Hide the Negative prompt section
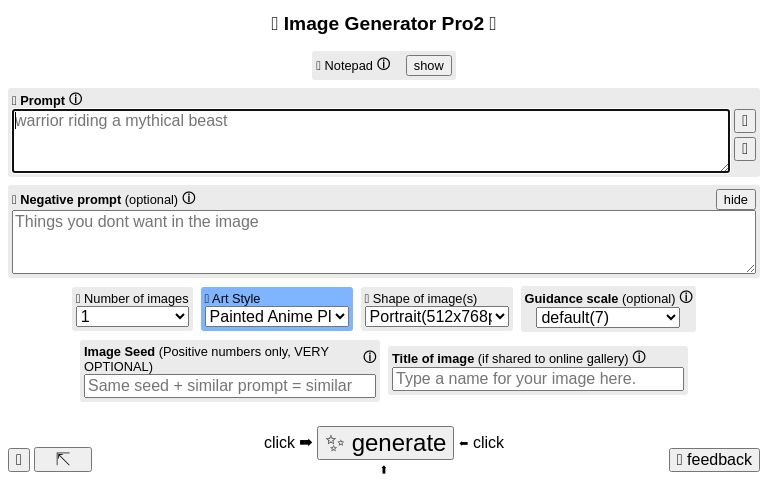This screenshot has width=768, height=480. click(735, 199)
